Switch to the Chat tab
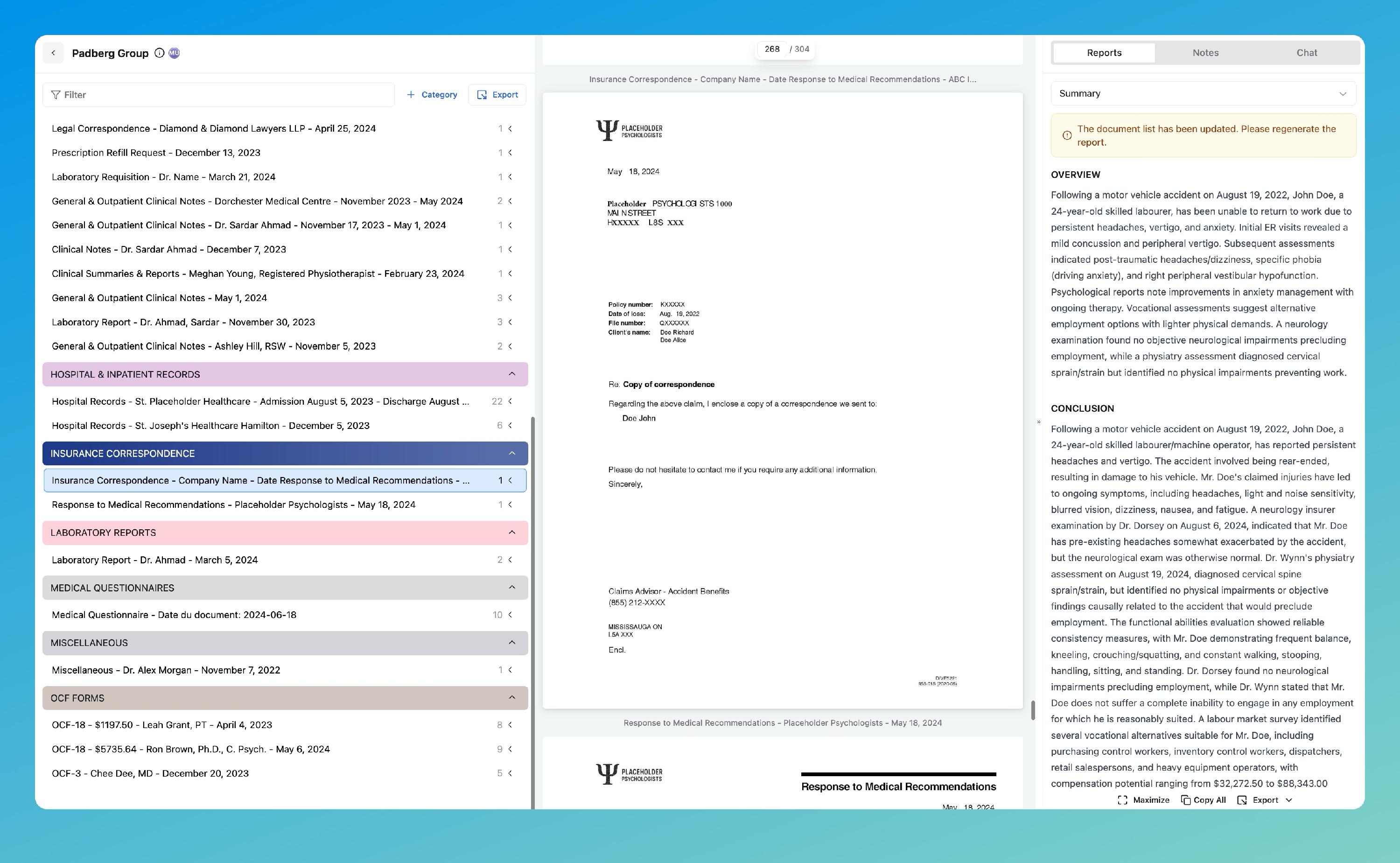Viewport: 1400px width, 863px height. (x=1307, y=53)
